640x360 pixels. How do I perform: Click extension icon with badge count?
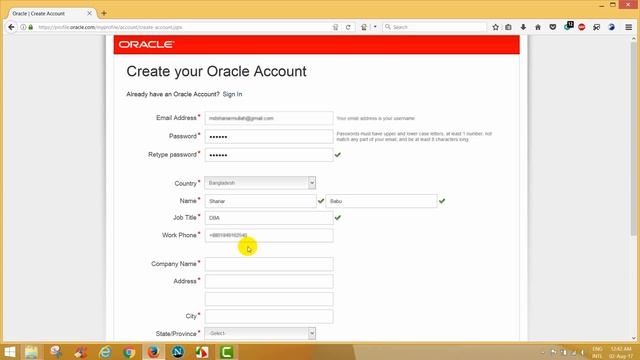pyautogui.click(x=568, y=27)
